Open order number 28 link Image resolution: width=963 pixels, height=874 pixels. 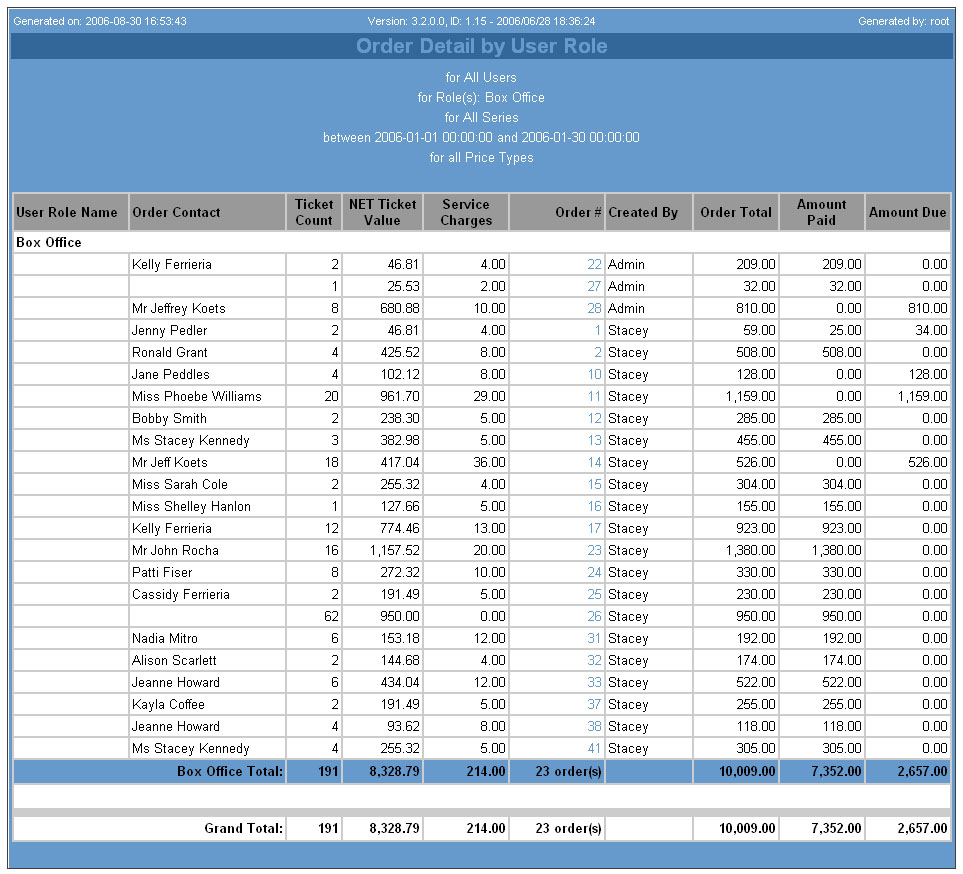594,309
